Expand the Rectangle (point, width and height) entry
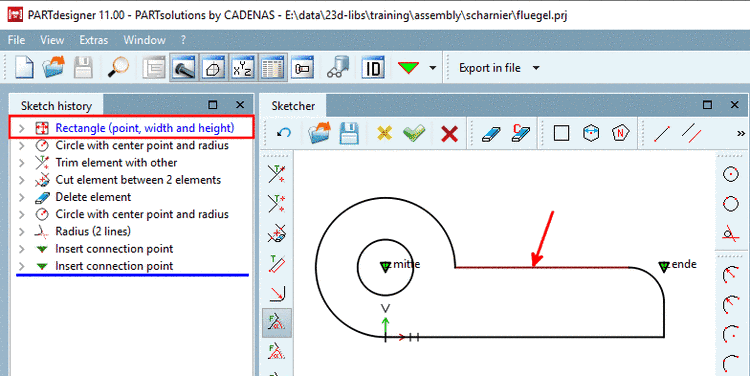Viewport: 750px width, 376px height. (x=22, y=128)
